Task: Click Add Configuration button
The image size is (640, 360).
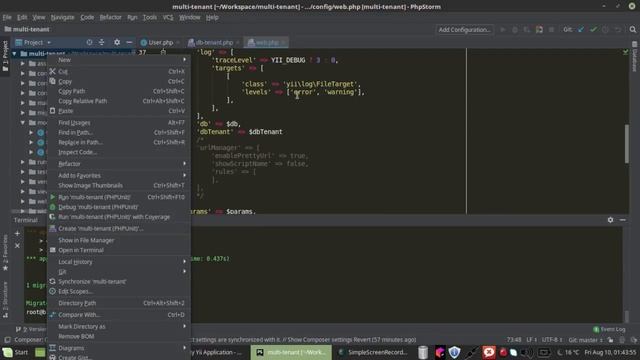Action: pyautogui.click(x=464, y=29)
